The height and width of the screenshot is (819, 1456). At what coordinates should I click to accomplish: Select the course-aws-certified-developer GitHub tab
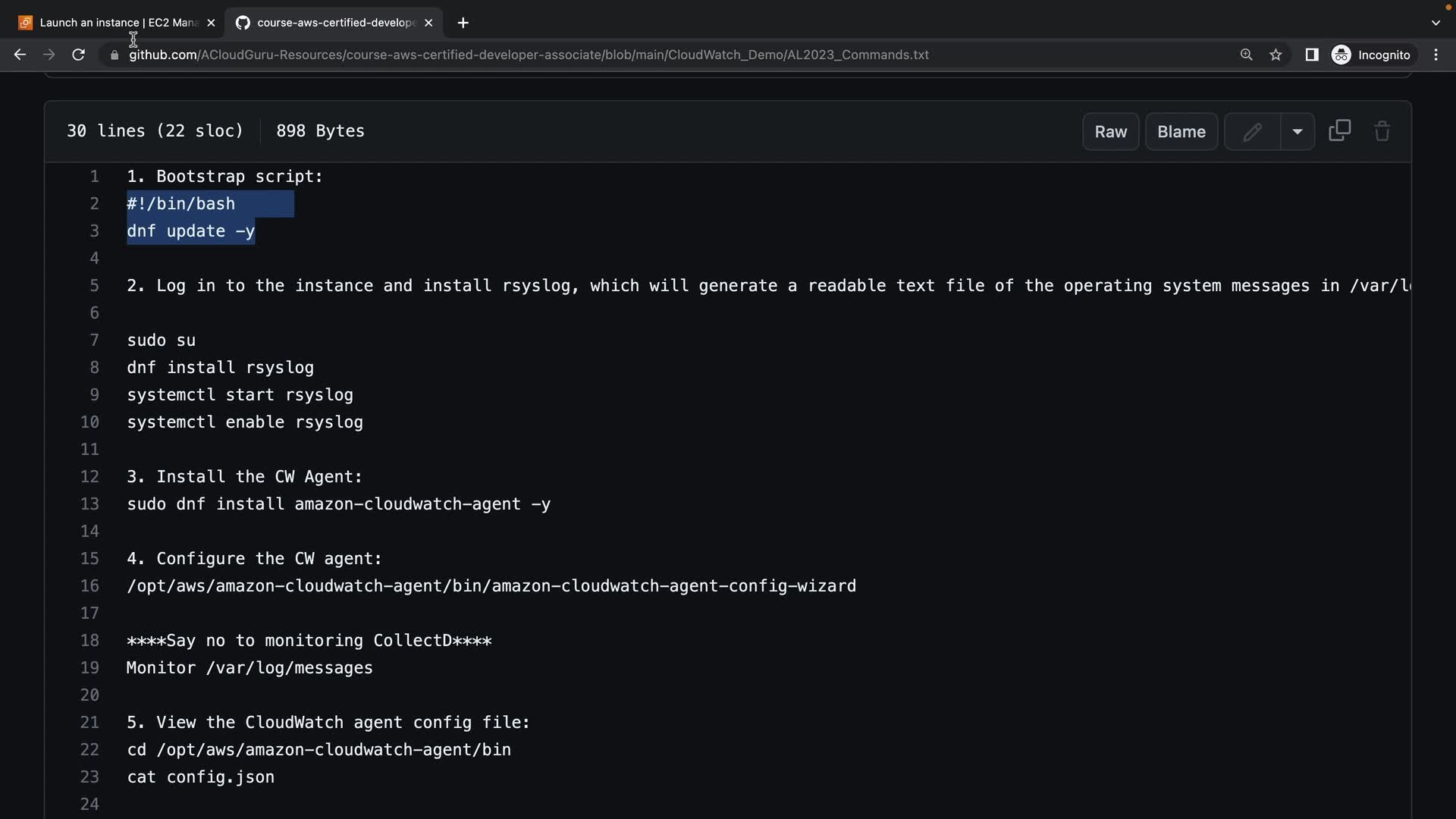334,23
